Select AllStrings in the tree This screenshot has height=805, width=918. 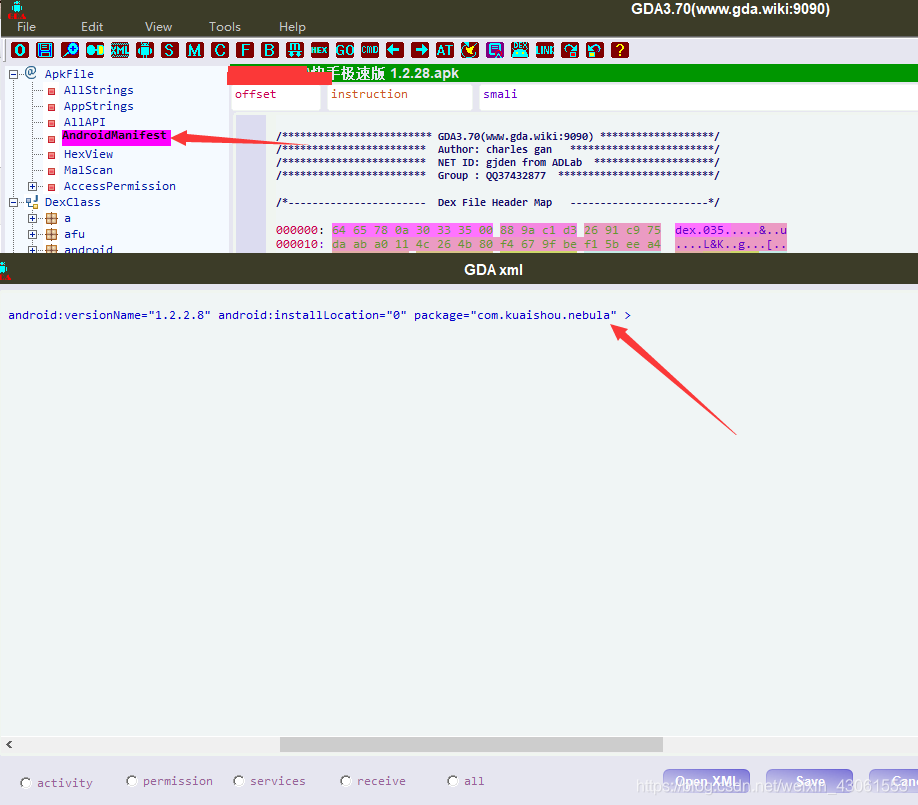coord(98,90)
